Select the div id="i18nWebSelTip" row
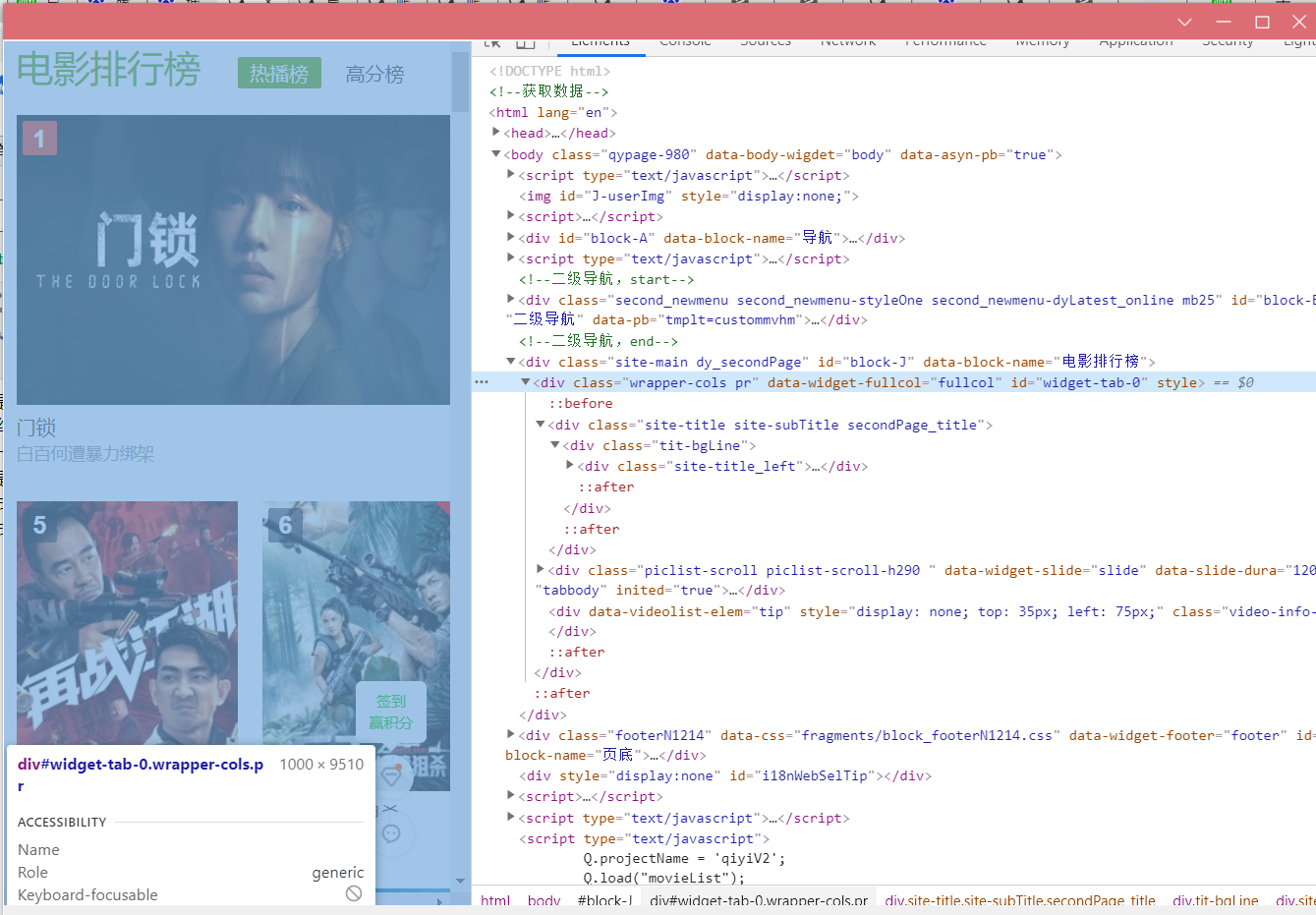The height and width of the screenshot is (915, 1316). pyautogui.click(x=725, y=775)
